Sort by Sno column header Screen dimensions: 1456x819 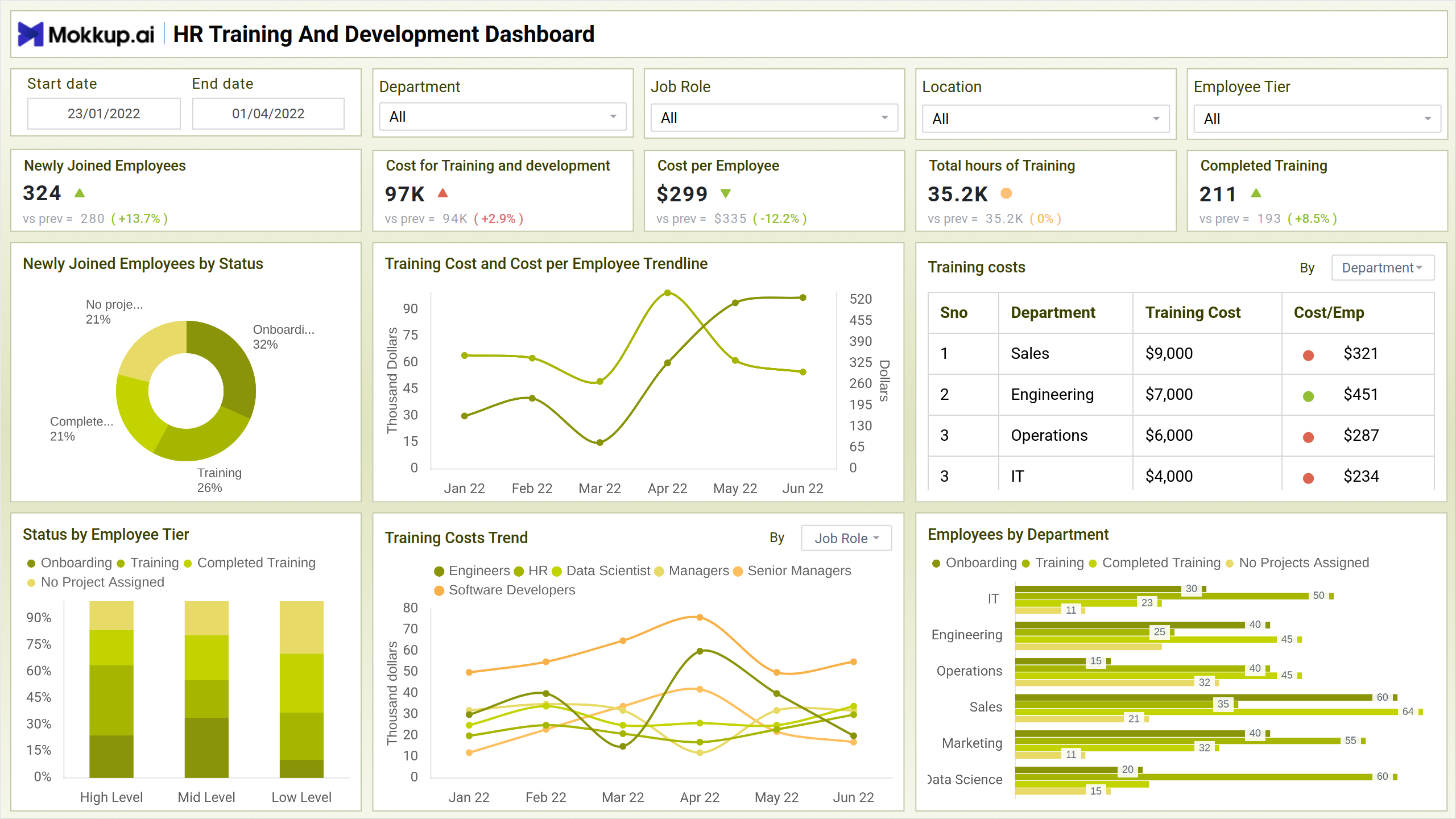point(954,313)
